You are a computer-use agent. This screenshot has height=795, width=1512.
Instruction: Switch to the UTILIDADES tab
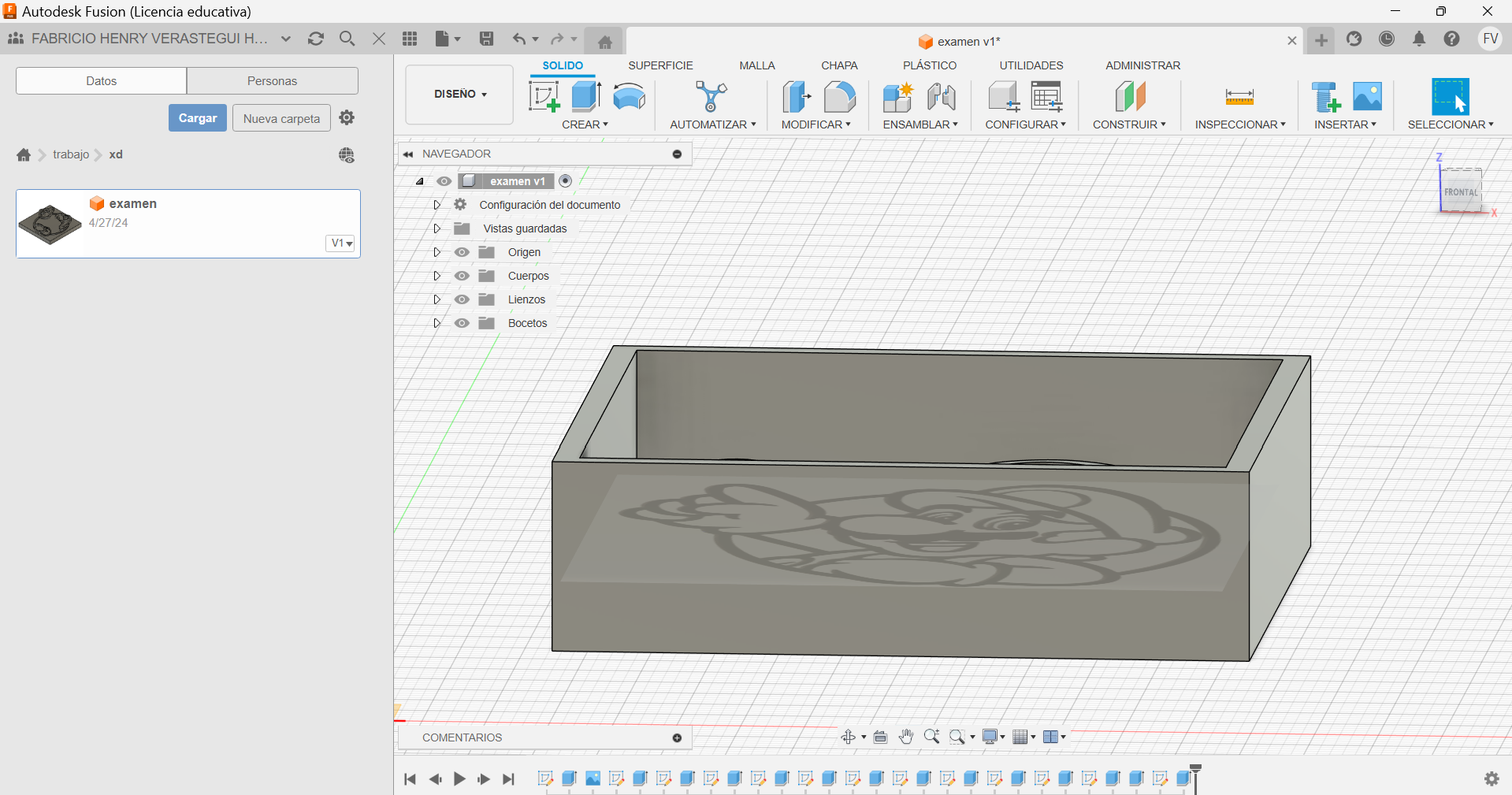(x=1031, y=65)
